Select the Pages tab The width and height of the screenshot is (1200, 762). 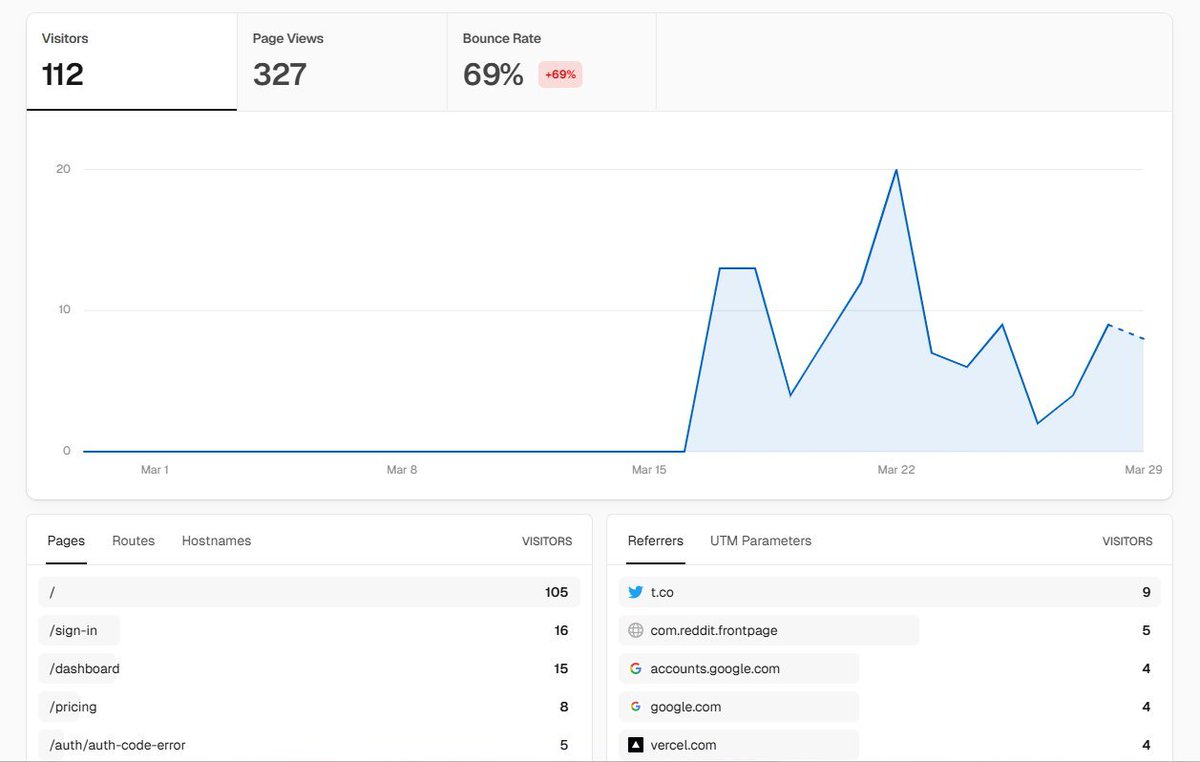[x=66, y=540]
